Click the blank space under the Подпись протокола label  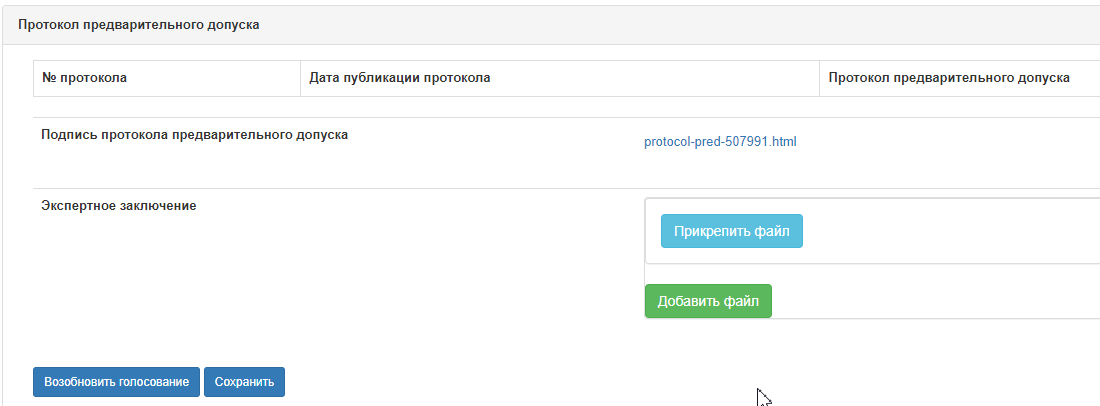click(200, 165)
